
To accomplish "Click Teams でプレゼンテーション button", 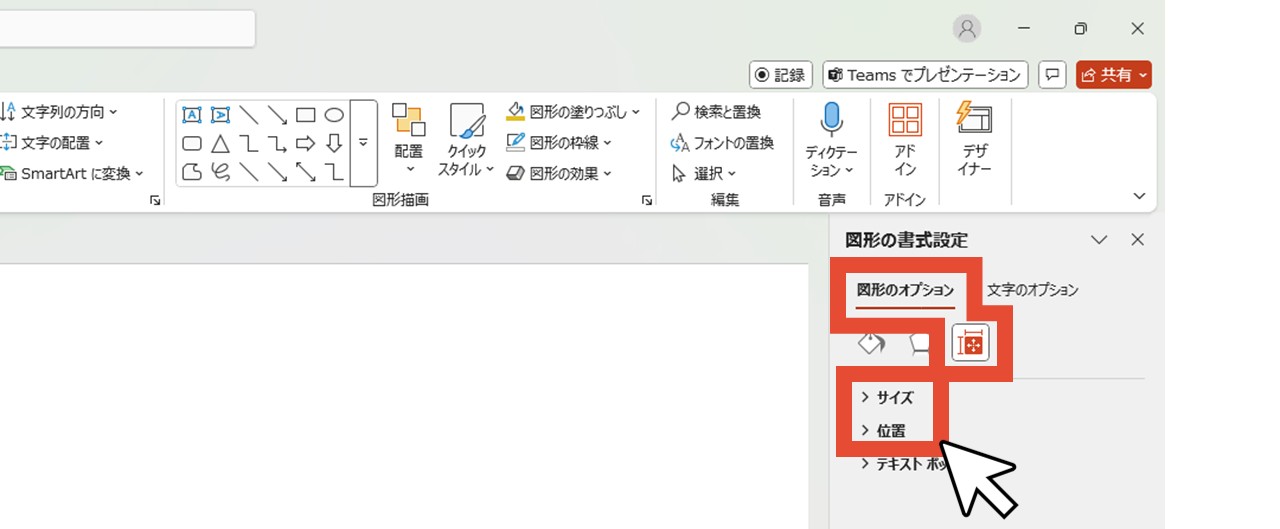I will [925, 75].
